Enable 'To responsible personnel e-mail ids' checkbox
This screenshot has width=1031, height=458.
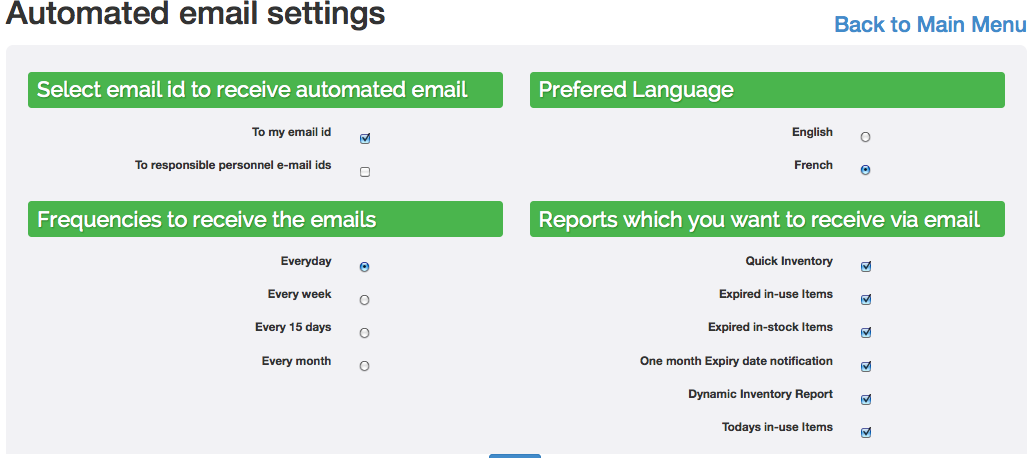(x=365, y=172)
